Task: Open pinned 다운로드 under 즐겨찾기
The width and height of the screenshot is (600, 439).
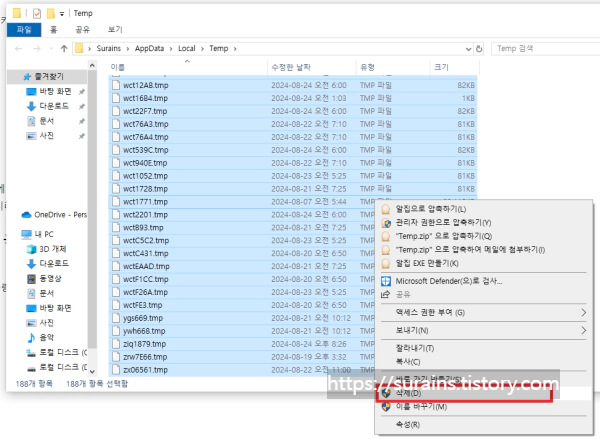Action: pyautogui.click(x=54, y=106)
